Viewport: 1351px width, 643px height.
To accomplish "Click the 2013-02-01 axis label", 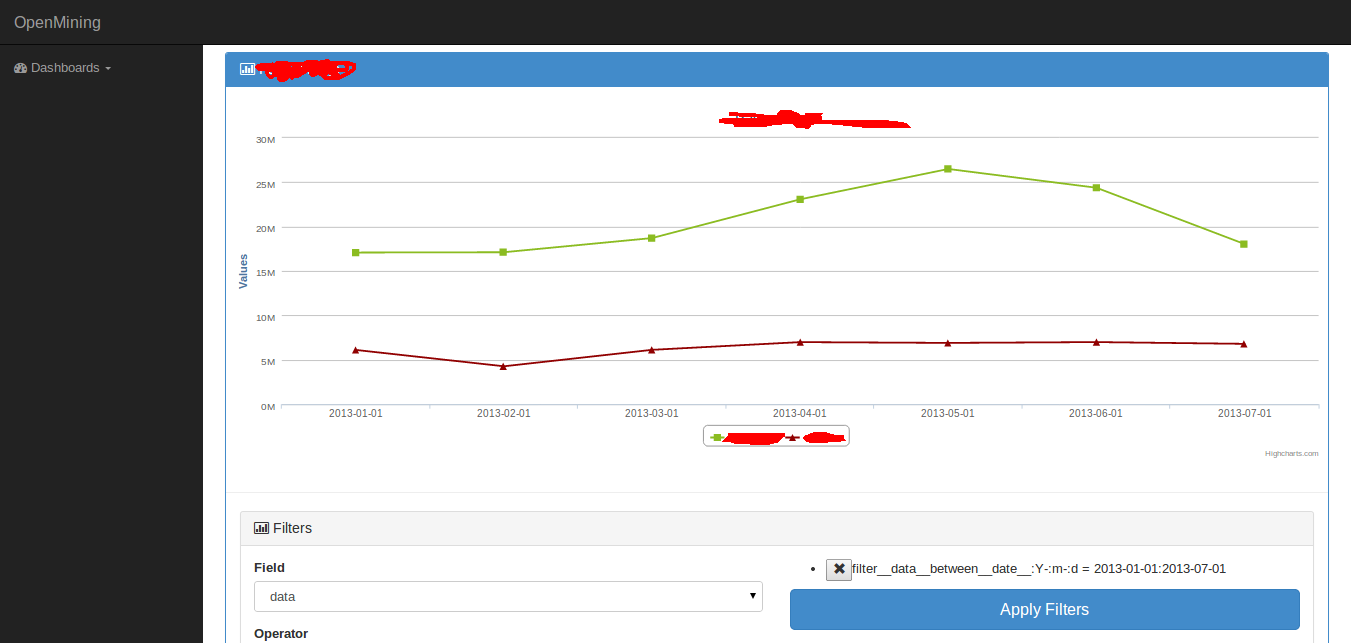I will (x=503, y=413).
